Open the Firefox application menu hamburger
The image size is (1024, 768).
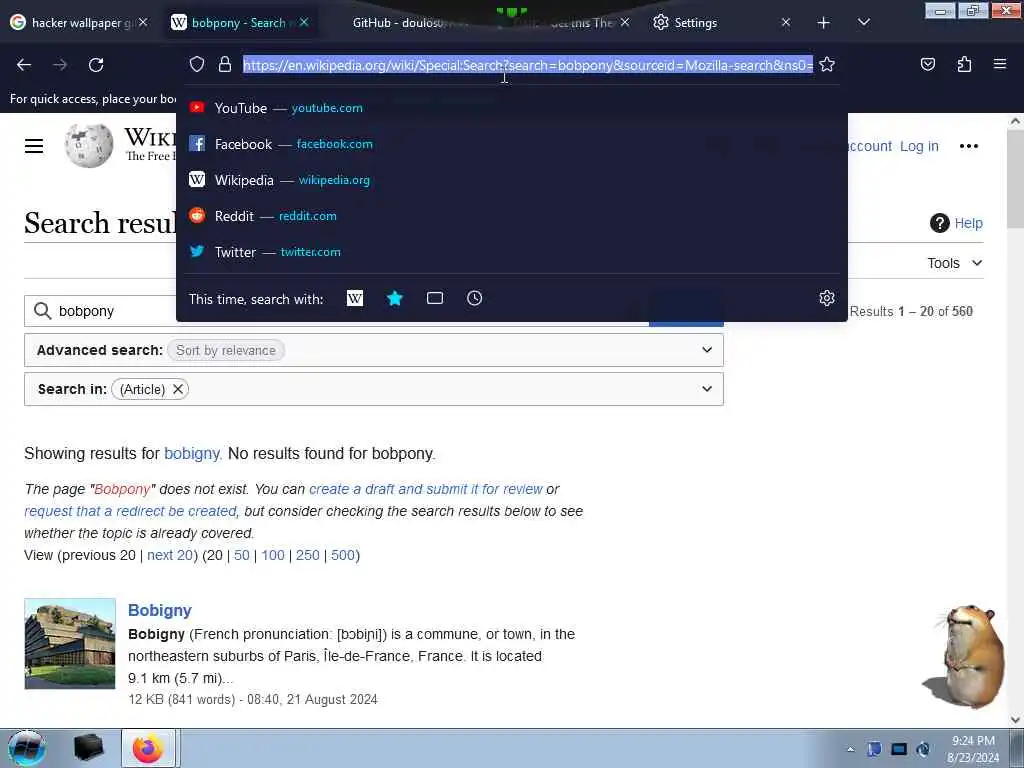tap(999, 64)
